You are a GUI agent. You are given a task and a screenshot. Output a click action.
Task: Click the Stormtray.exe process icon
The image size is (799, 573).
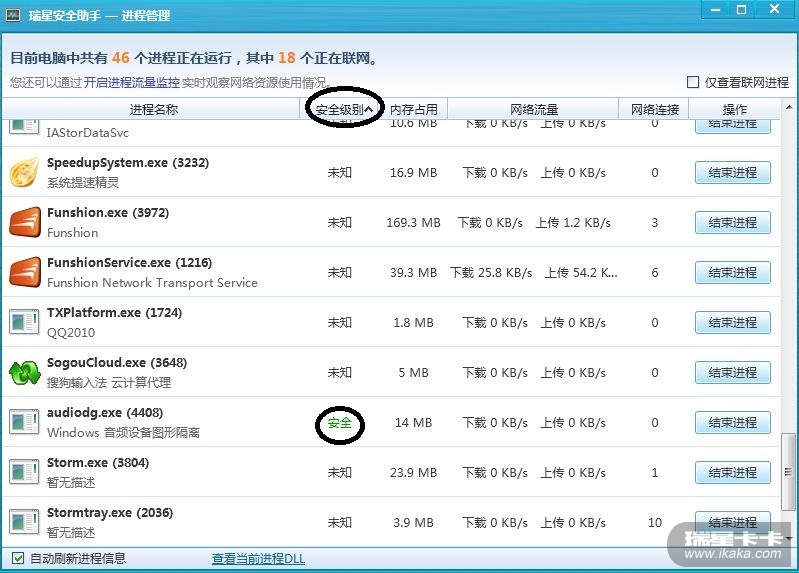pos(24,522)
